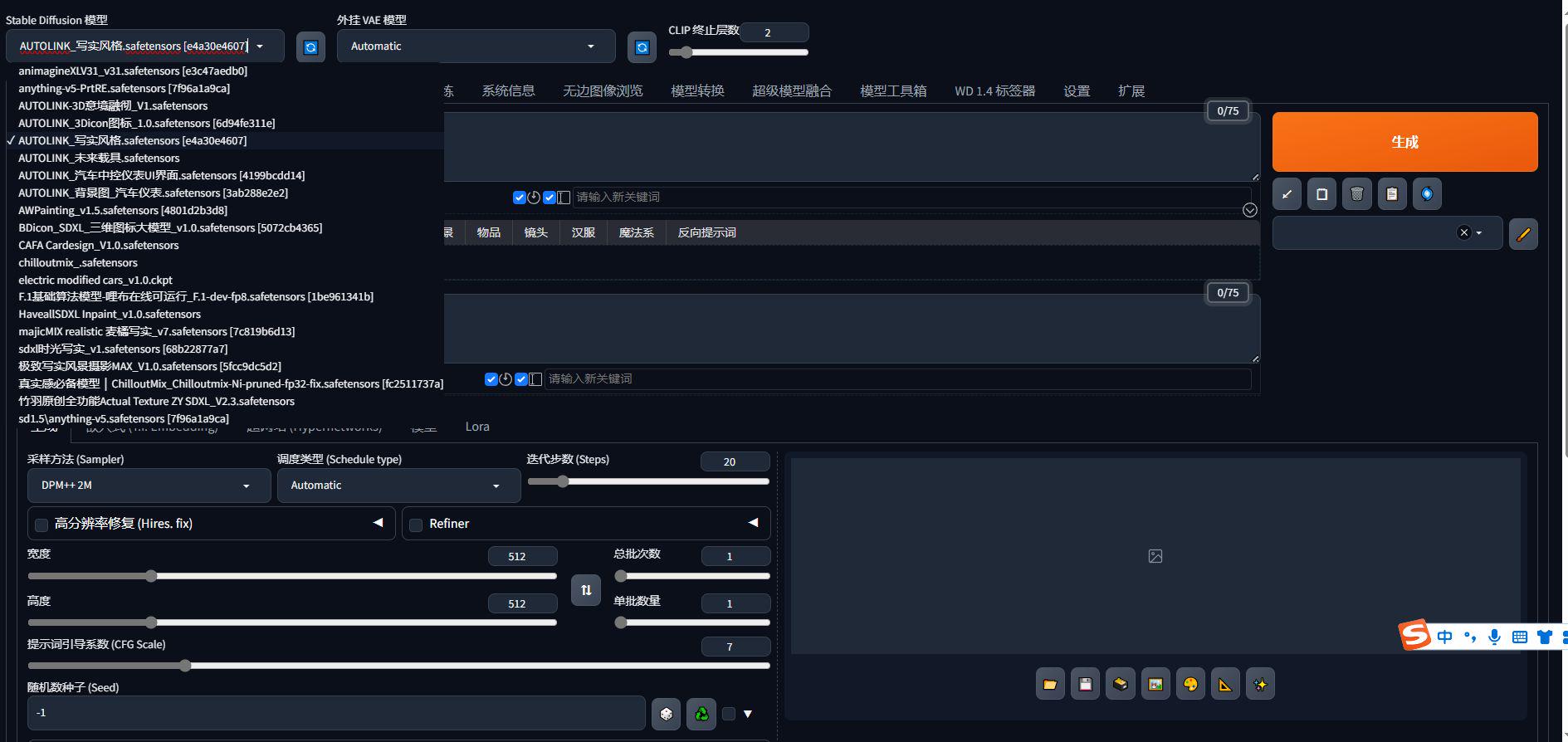Send image to extras triangle ruler icon
Image resolution: width=1568 pixels, height=742 pixels.
[x=1225, y=685]
